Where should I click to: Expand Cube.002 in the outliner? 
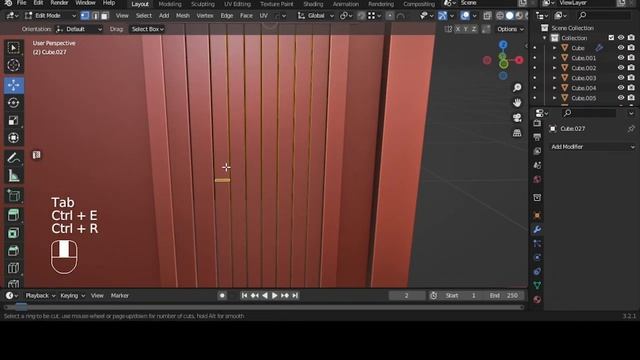[x=554, y=68]
